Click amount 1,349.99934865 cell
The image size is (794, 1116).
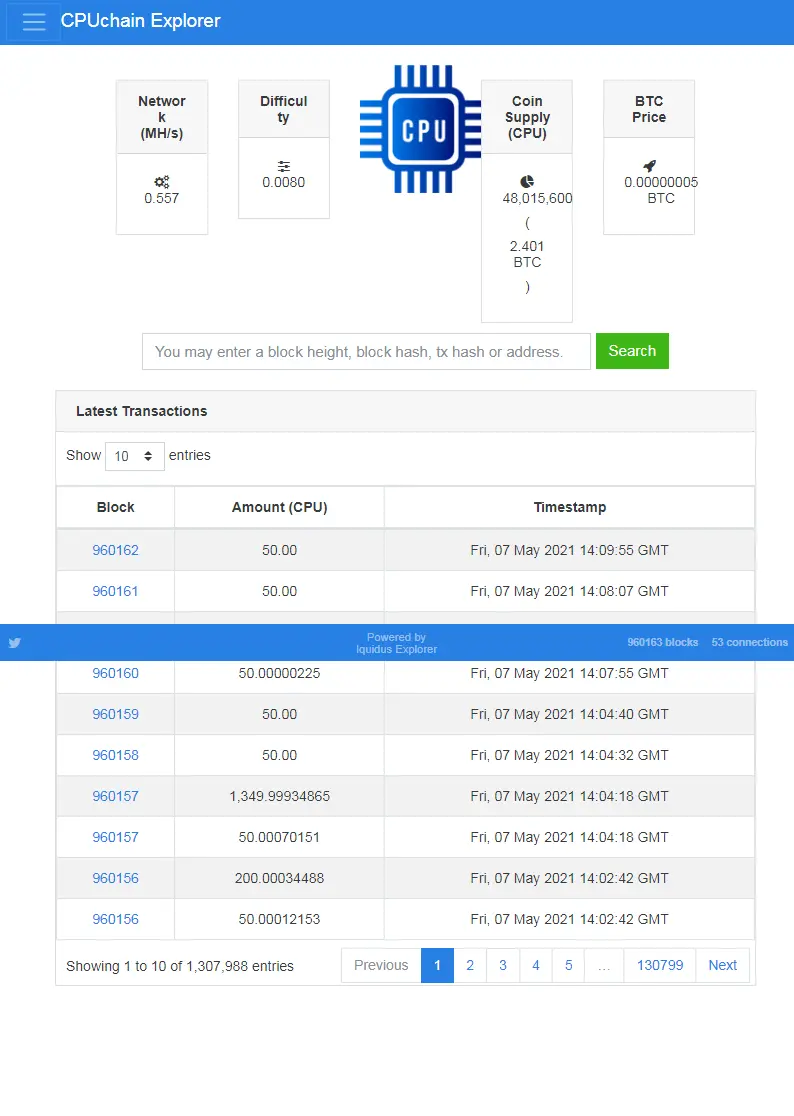tap(280, 796)
